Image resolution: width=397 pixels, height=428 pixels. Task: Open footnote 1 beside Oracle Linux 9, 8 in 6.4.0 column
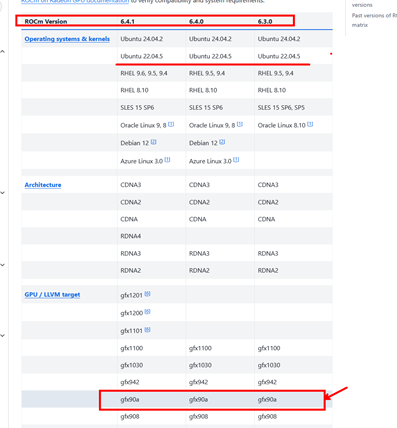pos(240,124)
